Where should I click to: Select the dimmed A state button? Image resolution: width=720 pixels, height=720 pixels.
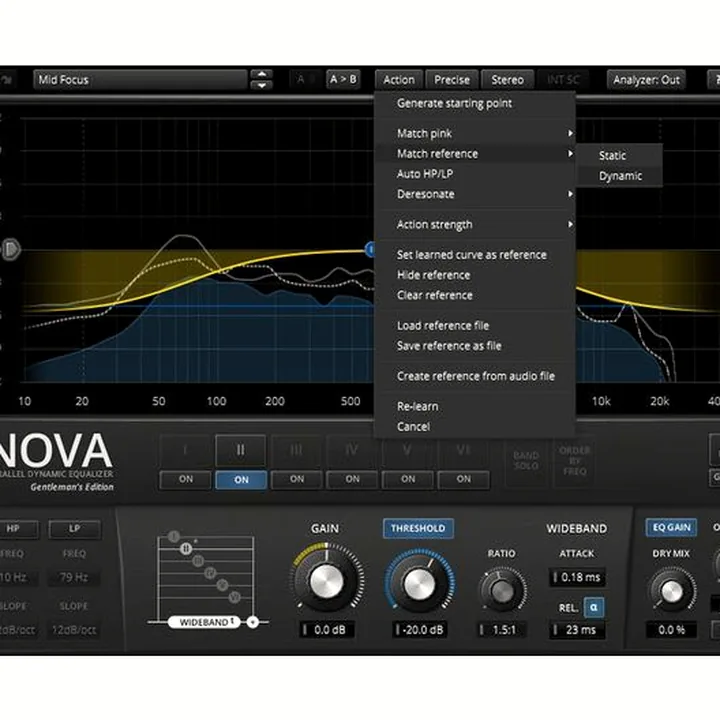(301, 79)
